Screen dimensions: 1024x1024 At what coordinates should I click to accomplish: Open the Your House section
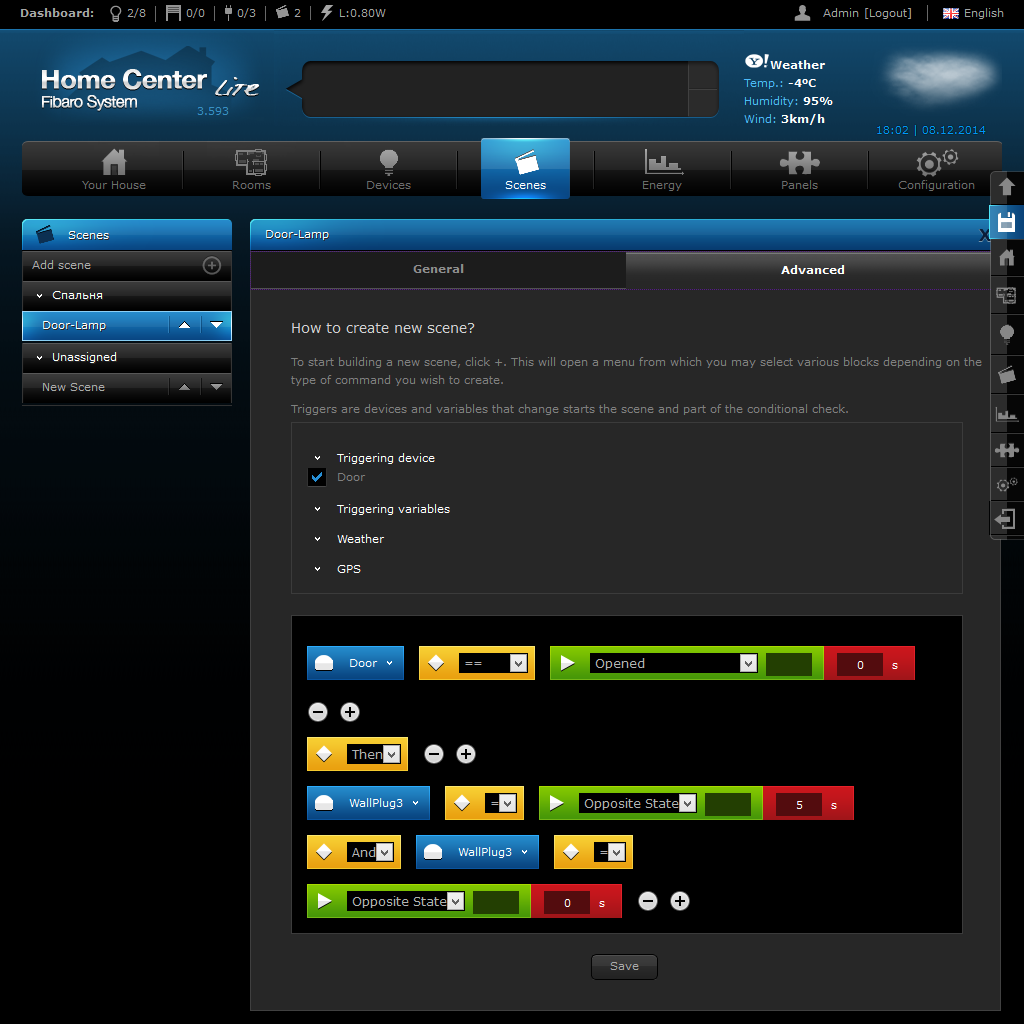point(114,170)
